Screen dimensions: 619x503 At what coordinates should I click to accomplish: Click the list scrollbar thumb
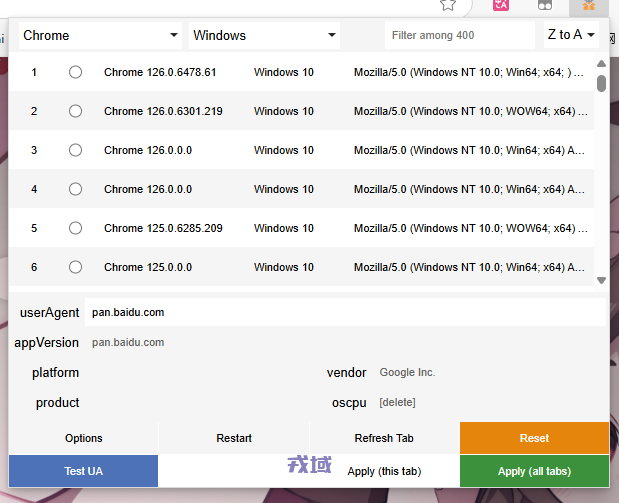601,83
